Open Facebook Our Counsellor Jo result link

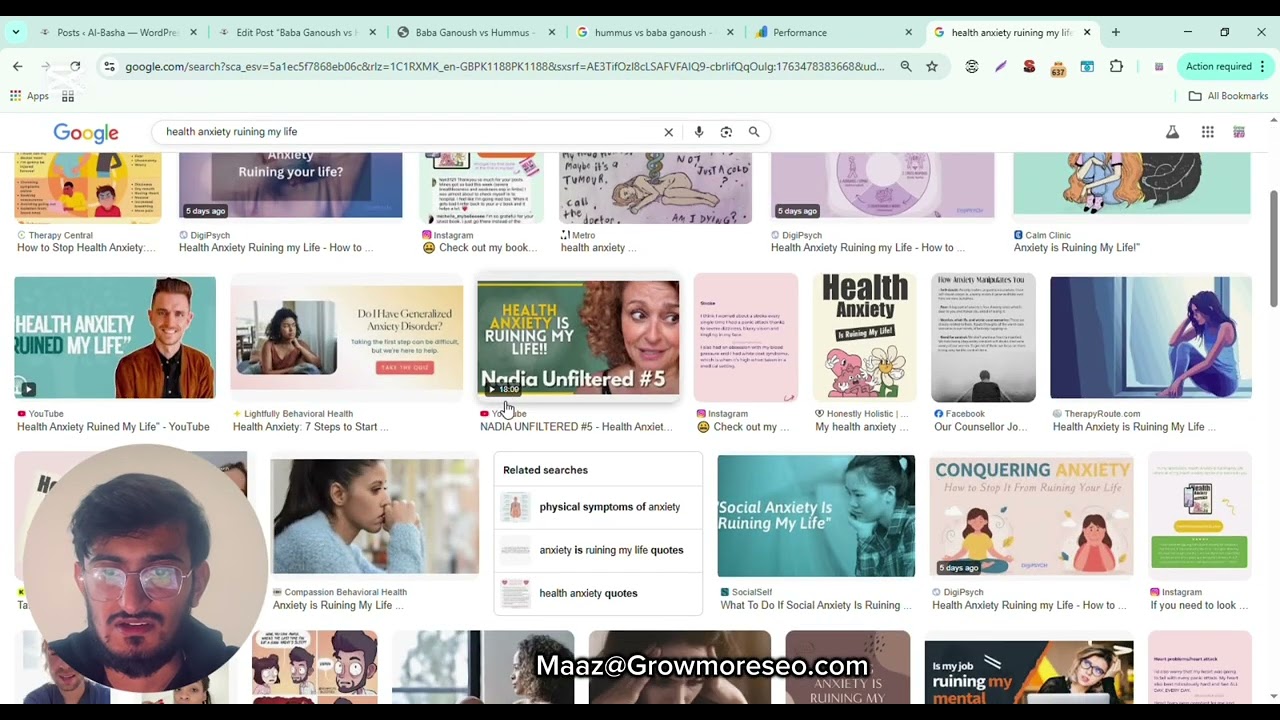(981, 427)
